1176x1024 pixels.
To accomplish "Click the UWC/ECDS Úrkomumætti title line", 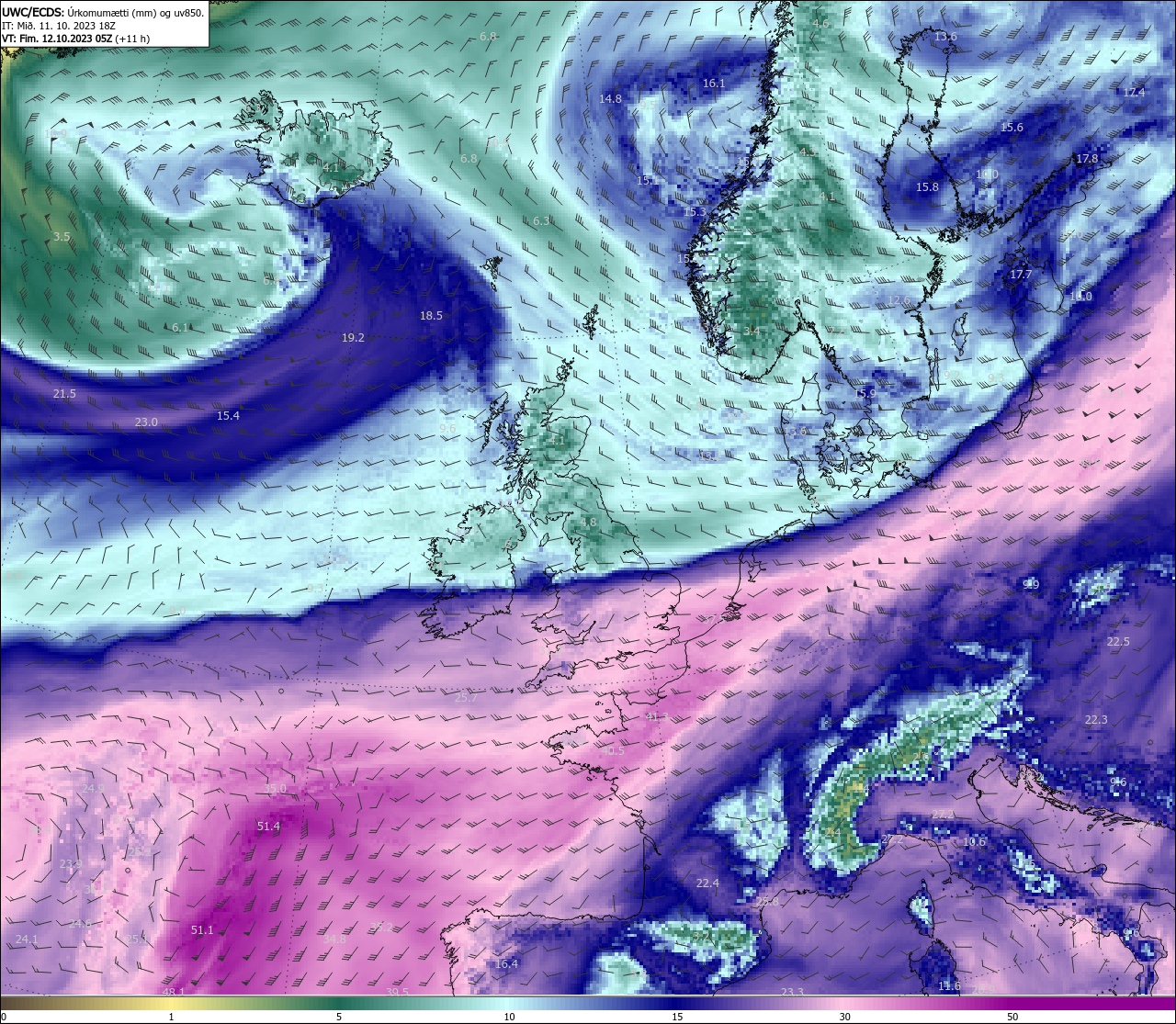I will [x=103, y=13].
